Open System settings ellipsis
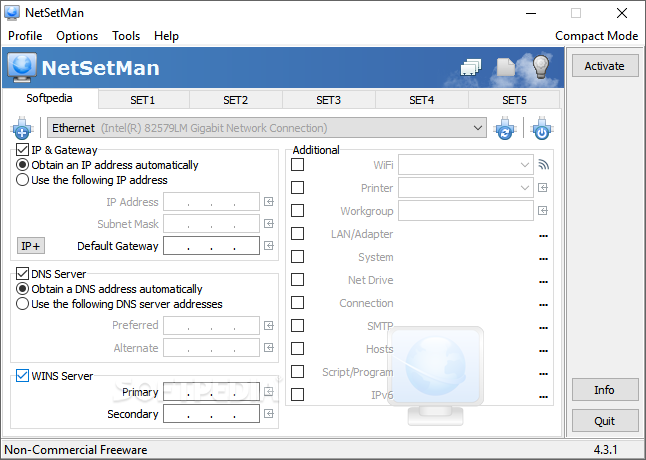Screen dimensions: 646x460 coord(543,259)
